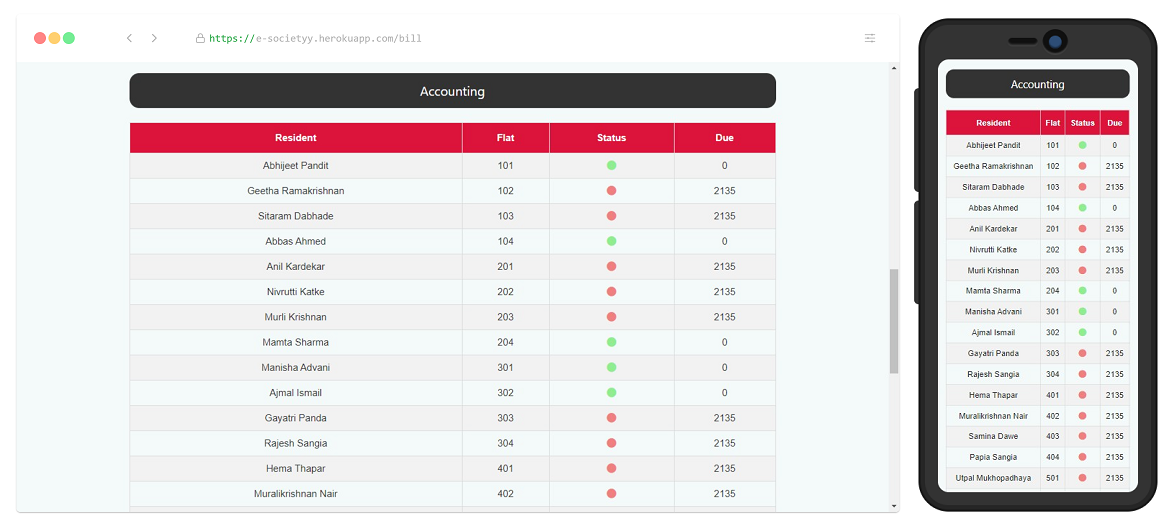Select resident name Abhijeet Pandit in desktop table

[296, 165]
